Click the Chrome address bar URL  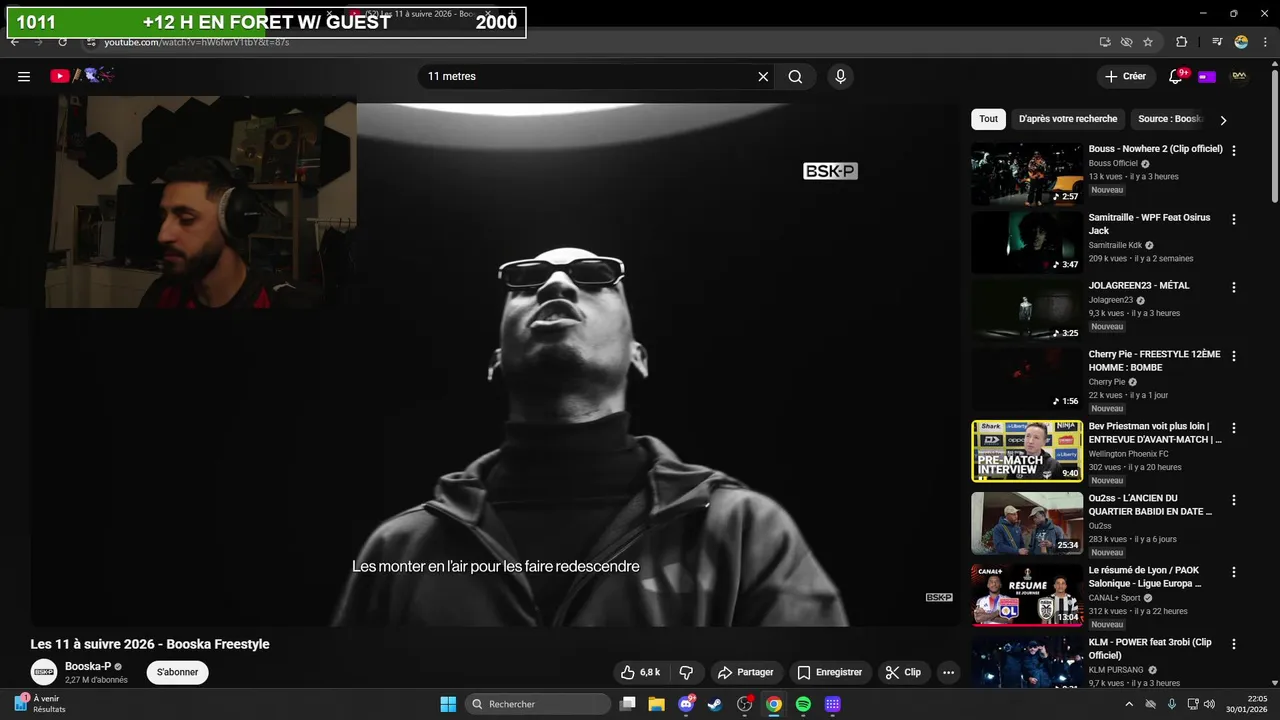pos(197,42)
